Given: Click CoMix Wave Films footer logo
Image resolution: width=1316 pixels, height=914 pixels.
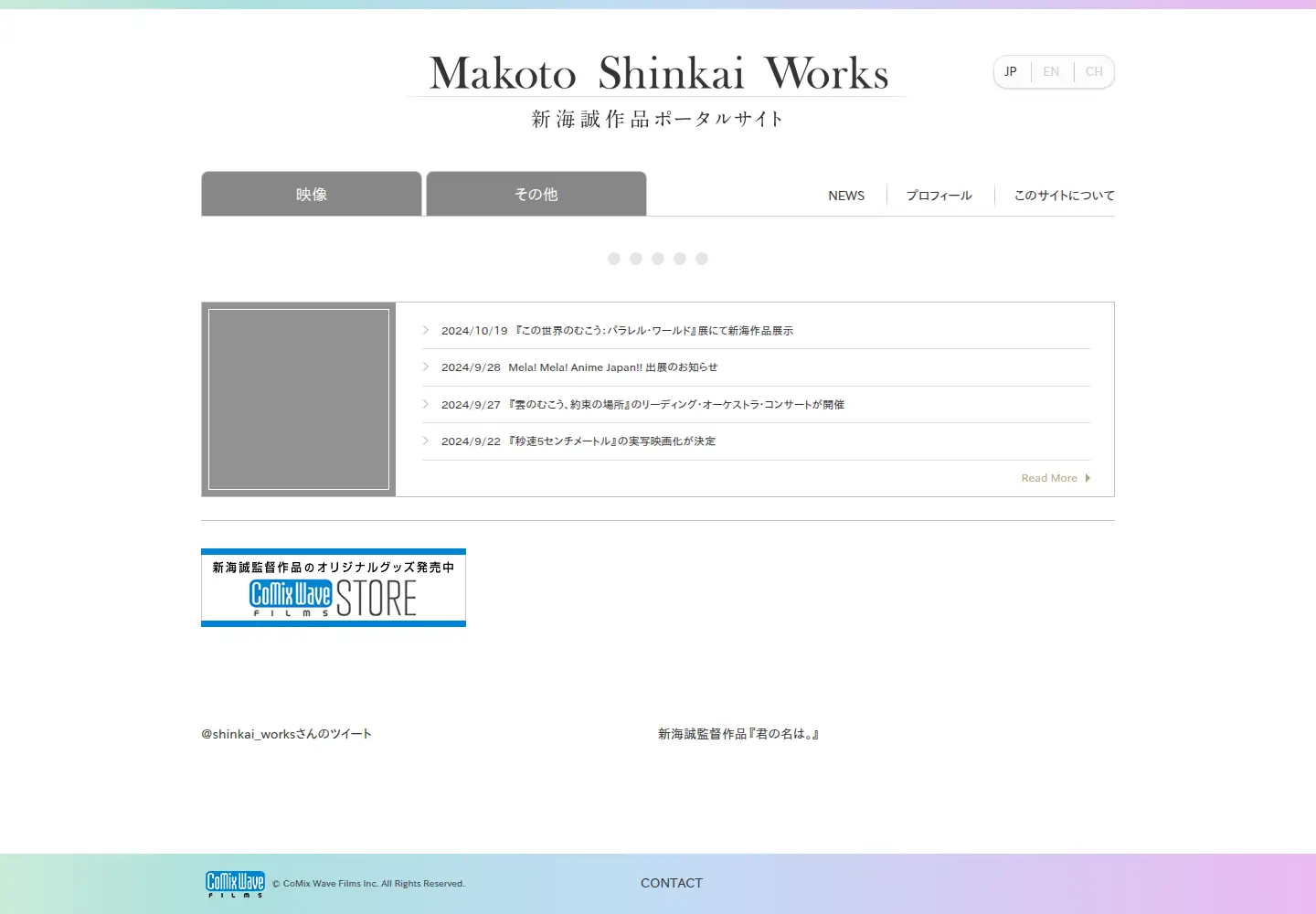Looking at the screenshot, I should [235, 884].
